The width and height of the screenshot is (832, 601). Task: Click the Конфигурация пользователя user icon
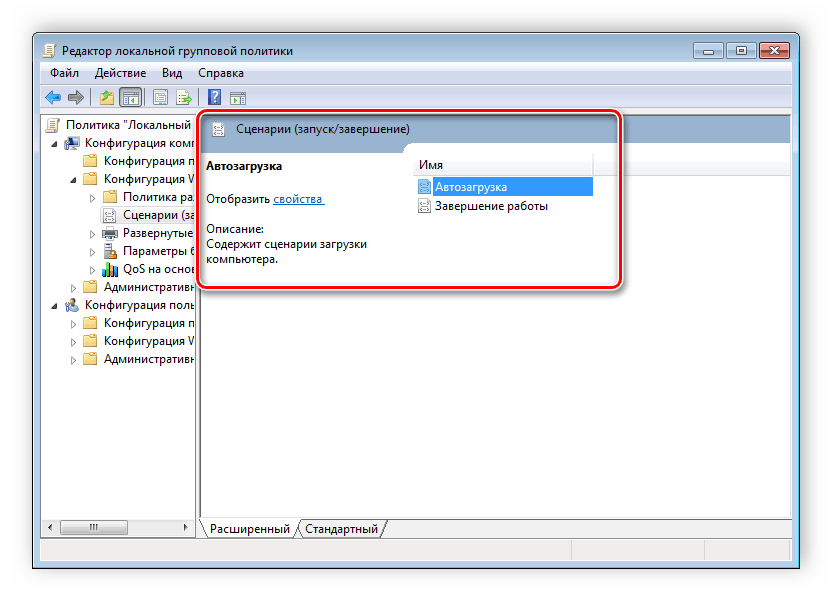[72, 305]
